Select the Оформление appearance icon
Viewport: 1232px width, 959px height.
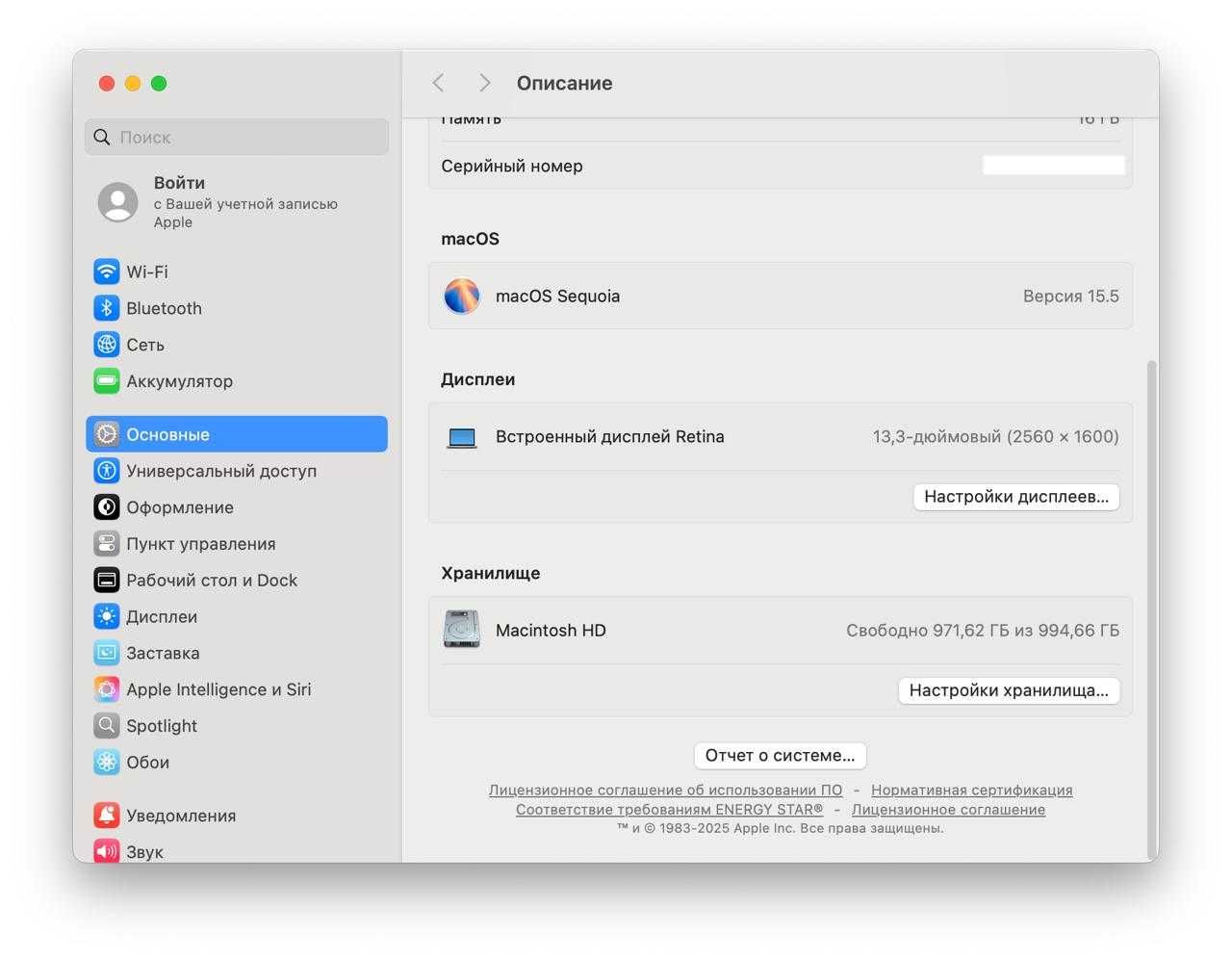pos(107,507)
